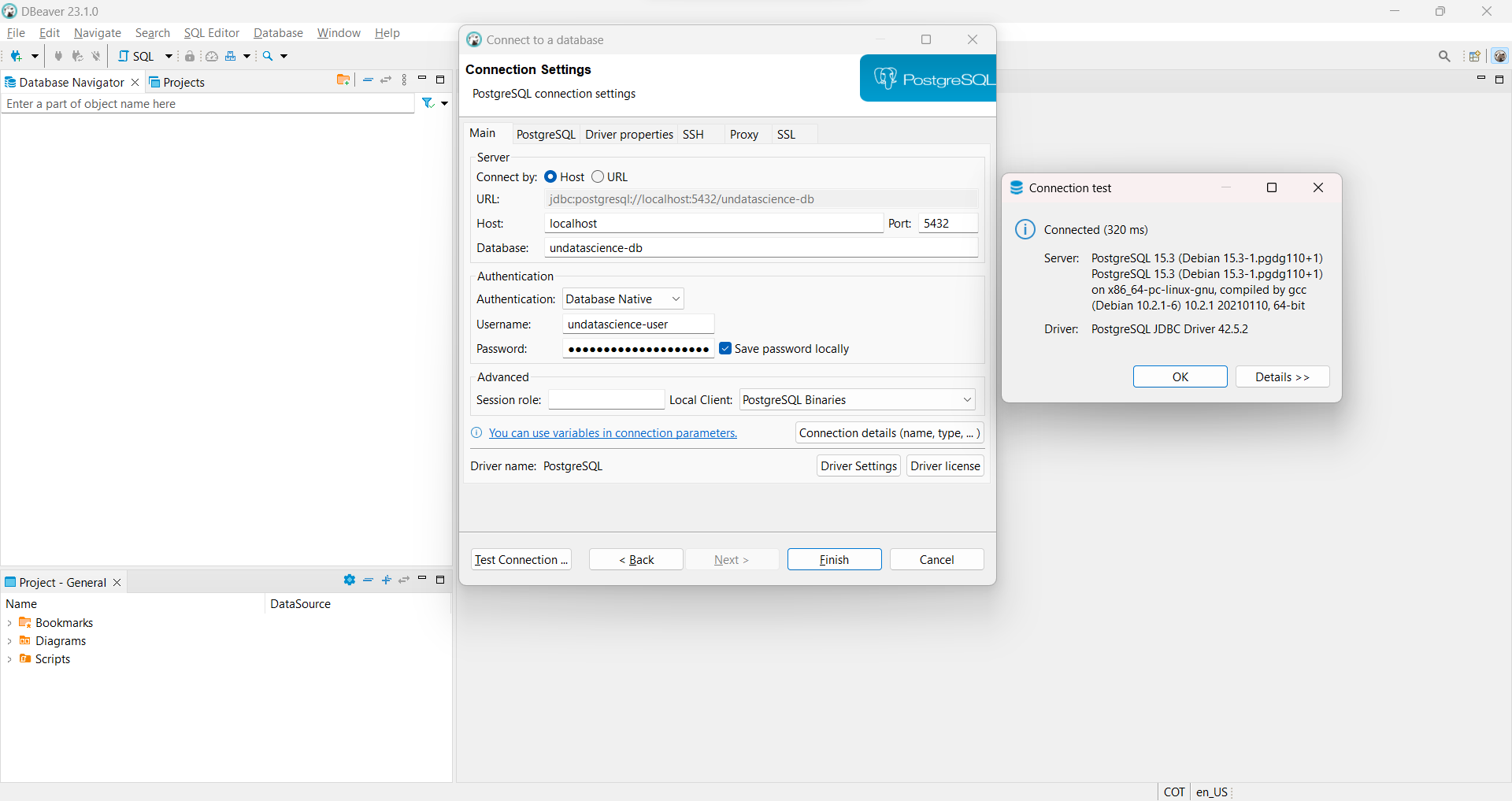Click the < Back button

pos(636,559)
